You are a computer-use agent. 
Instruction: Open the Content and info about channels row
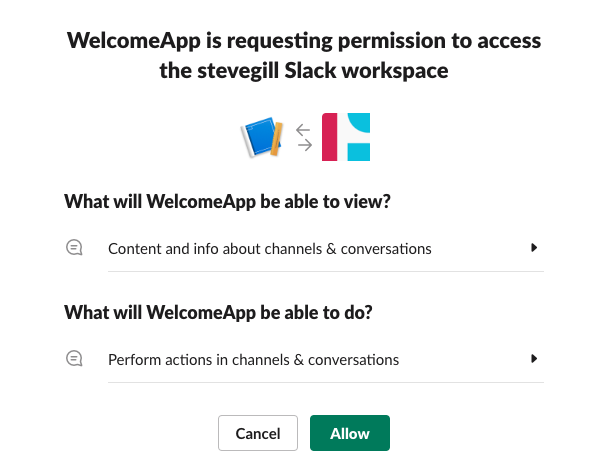tap(269, 249)
